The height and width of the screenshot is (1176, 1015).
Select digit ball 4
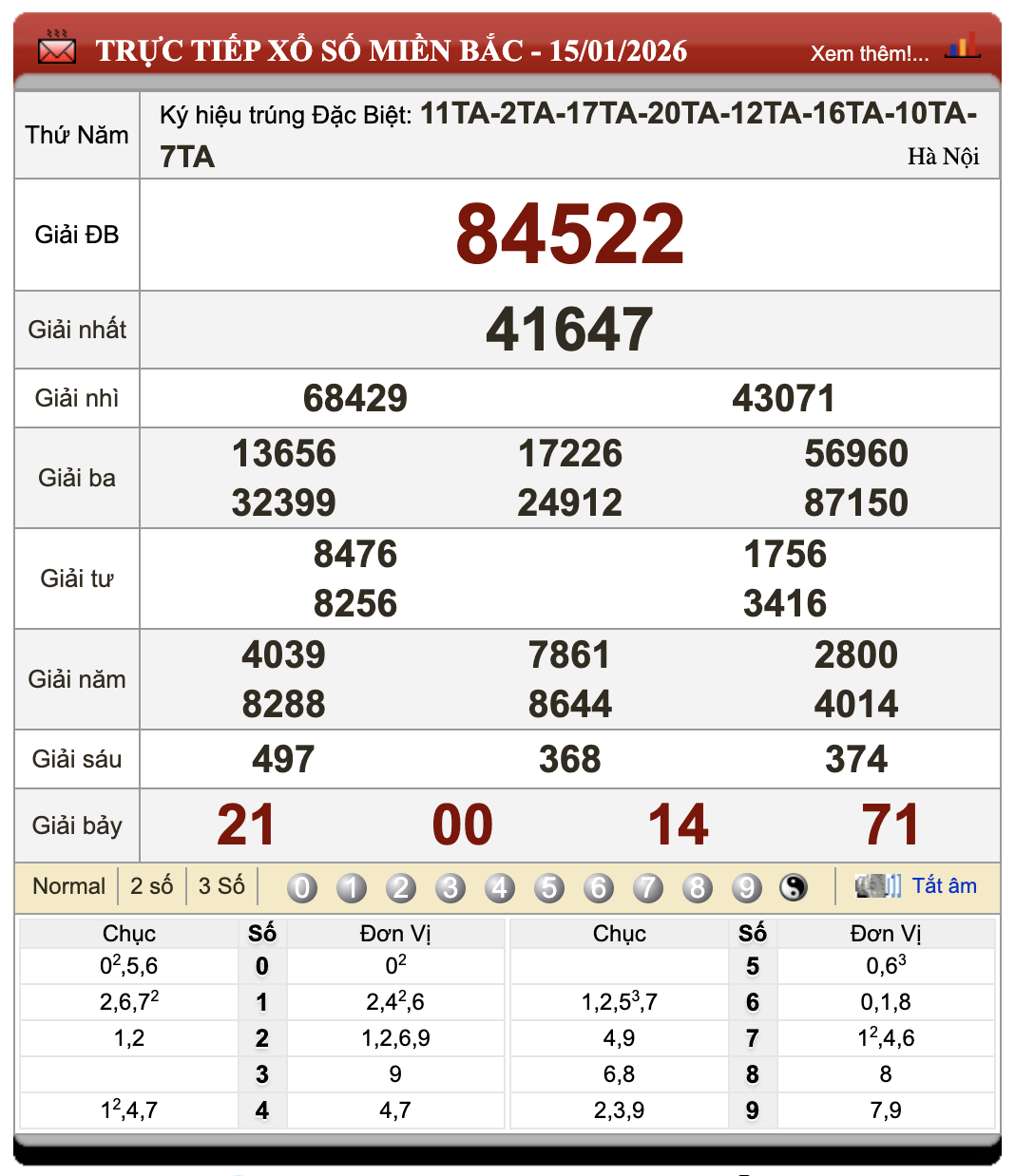tap(500, 887)
